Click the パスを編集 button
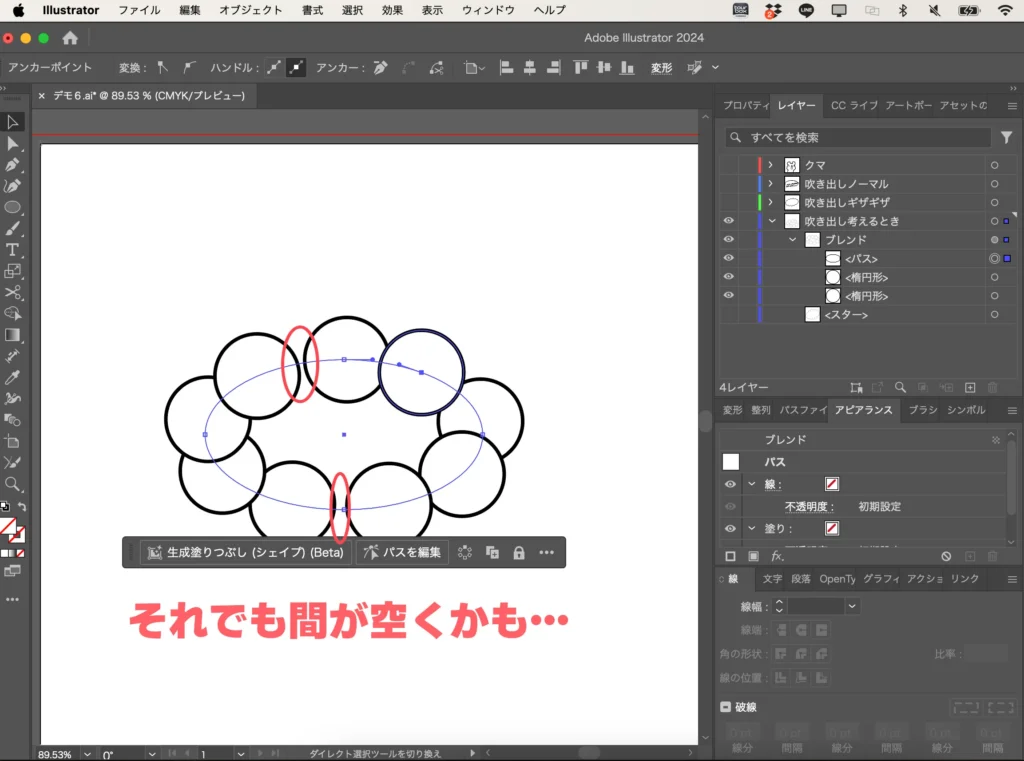This screenshot has width=1024, height=761. [401, 552]
